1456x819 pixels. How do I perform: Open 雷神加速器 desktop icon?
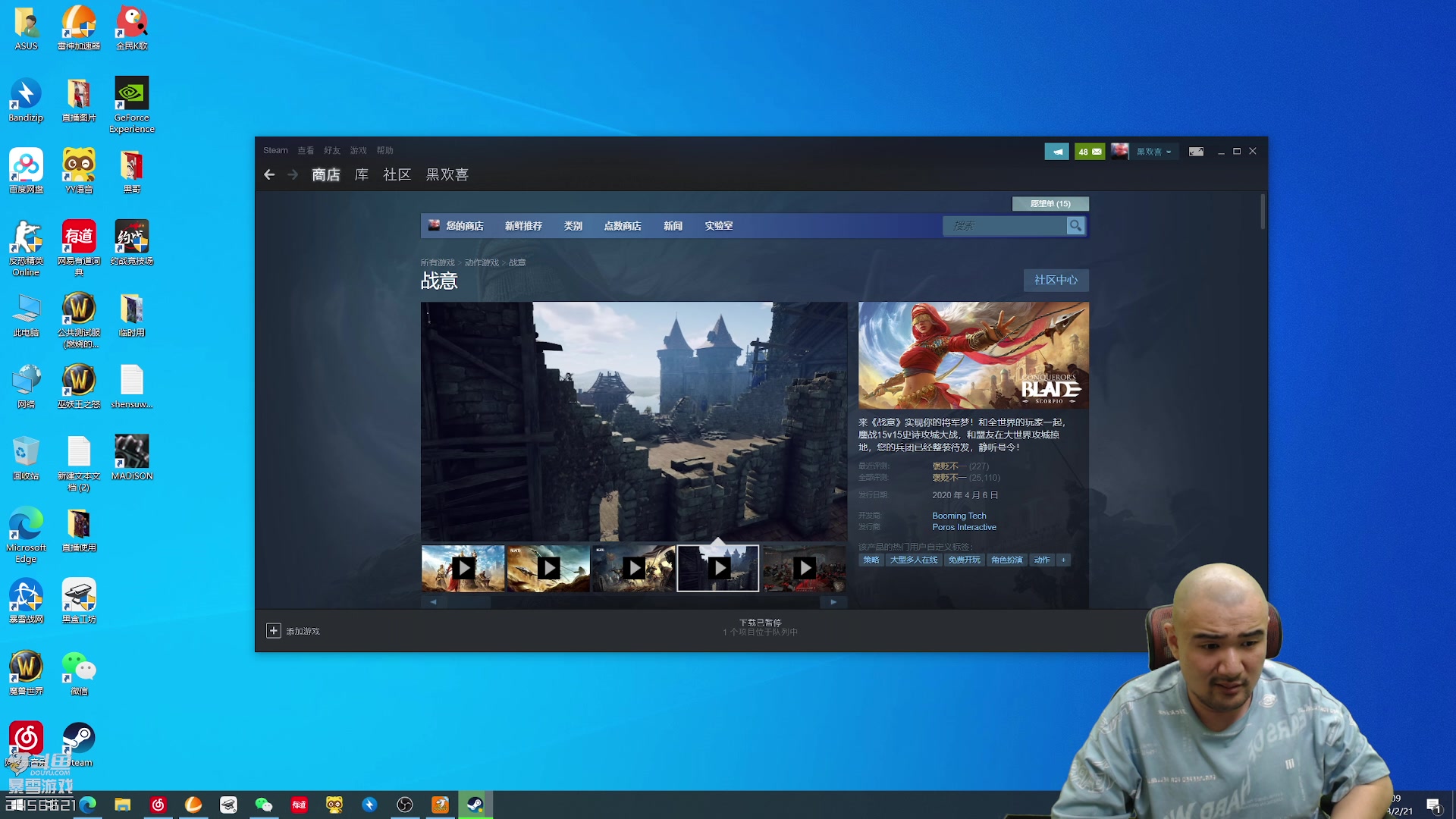79,28
